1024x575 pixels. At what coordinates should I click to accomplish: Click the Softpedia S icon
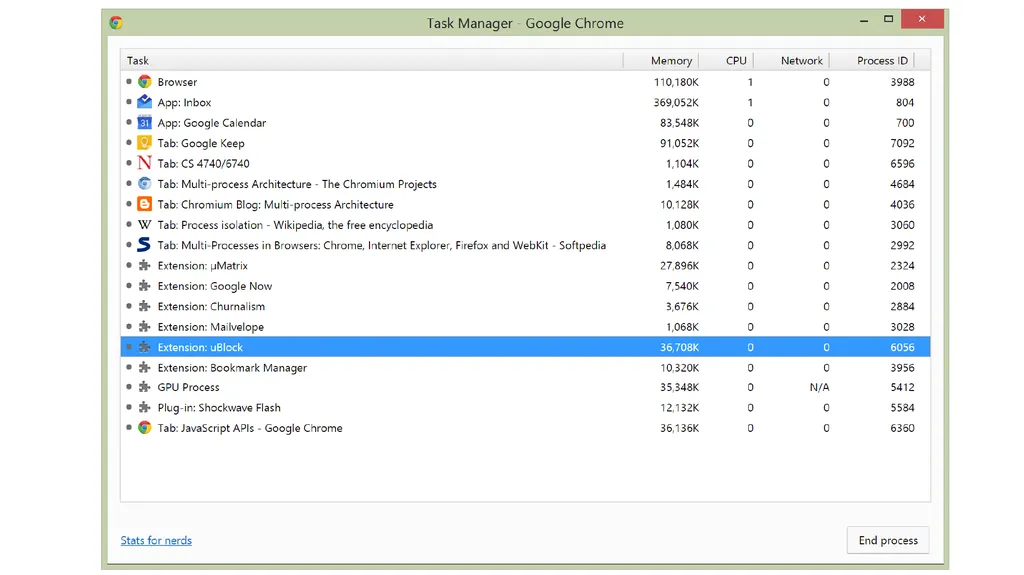(144, 245)
